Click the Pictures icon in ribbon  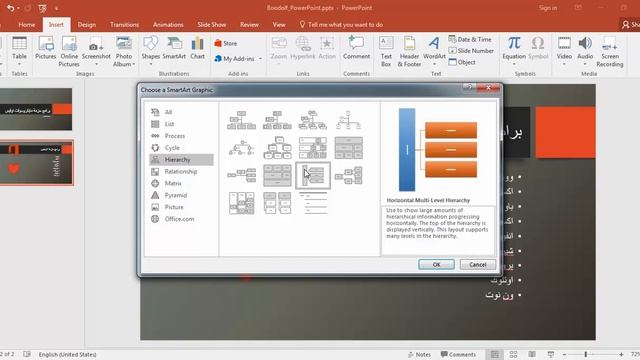[45, 48]
